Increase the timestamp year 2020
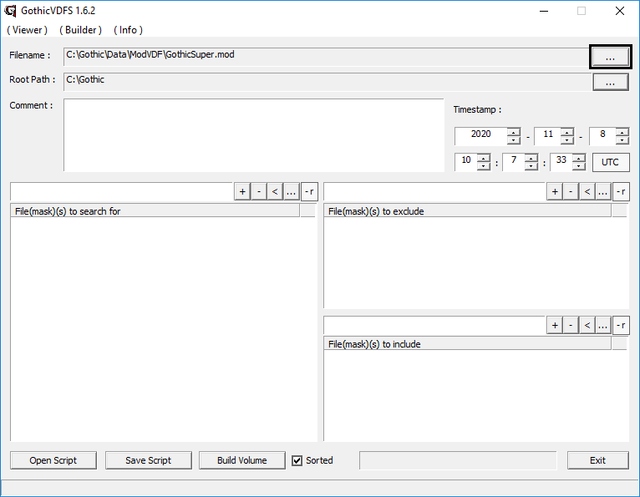This screenshot has height=497, width=640. tap(514, 131)
